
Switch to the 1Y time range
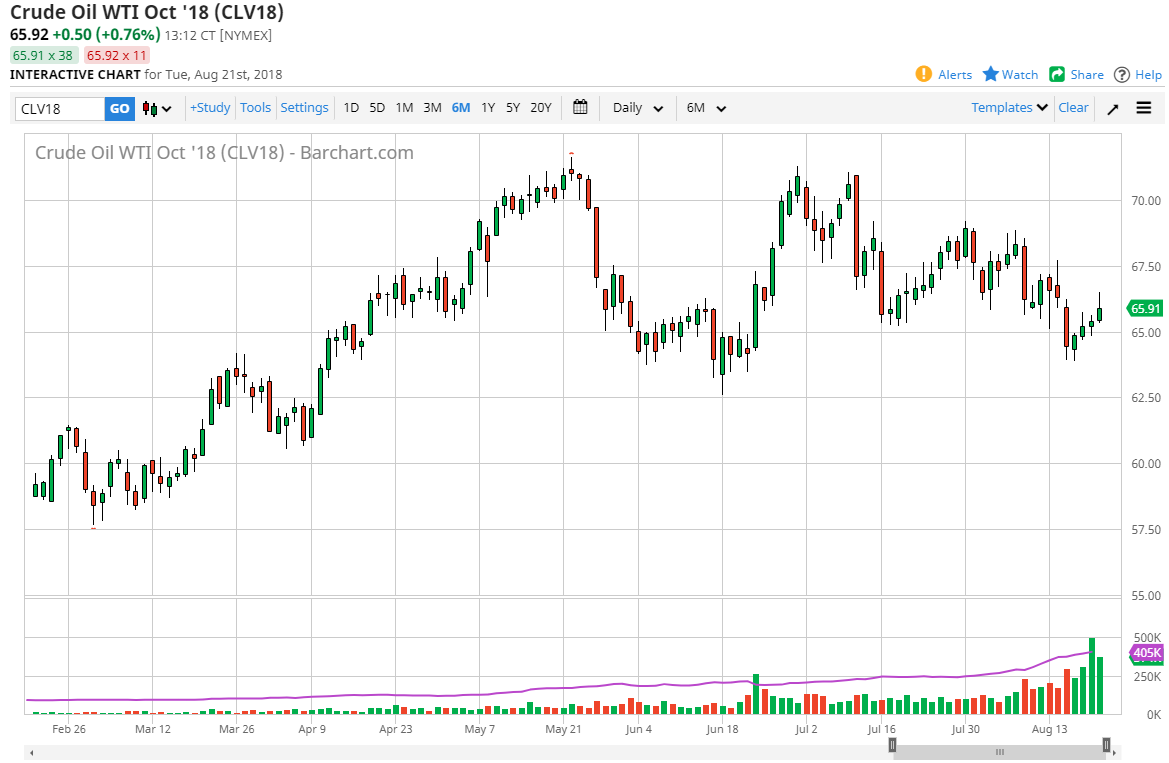coord(488,108)
